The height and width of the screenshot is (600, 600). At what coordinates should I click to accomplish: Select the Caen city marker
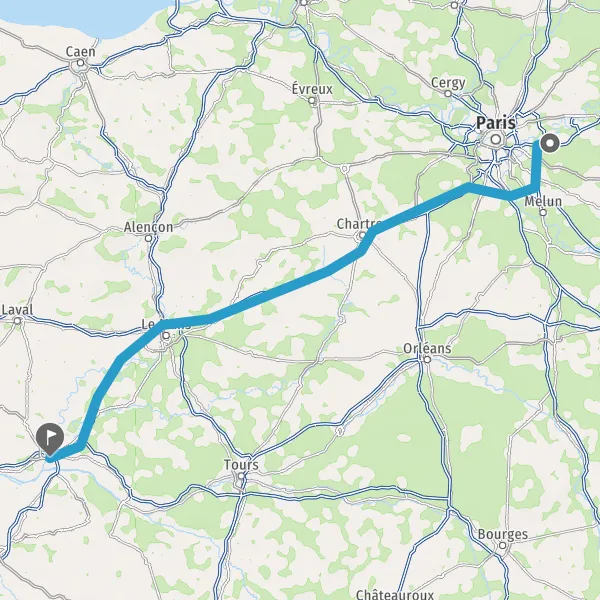(x=80, y=62)
